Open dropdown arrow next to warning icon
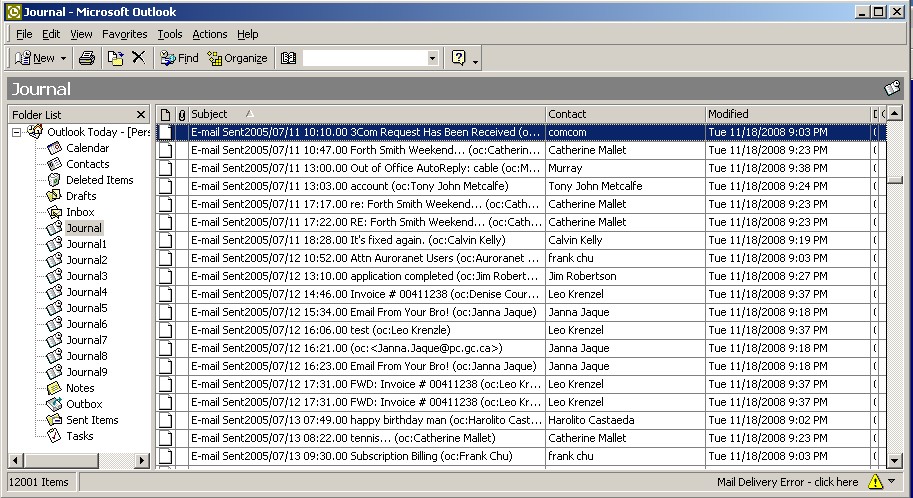This screenshot has height=498, width=913. click(892, 482)
